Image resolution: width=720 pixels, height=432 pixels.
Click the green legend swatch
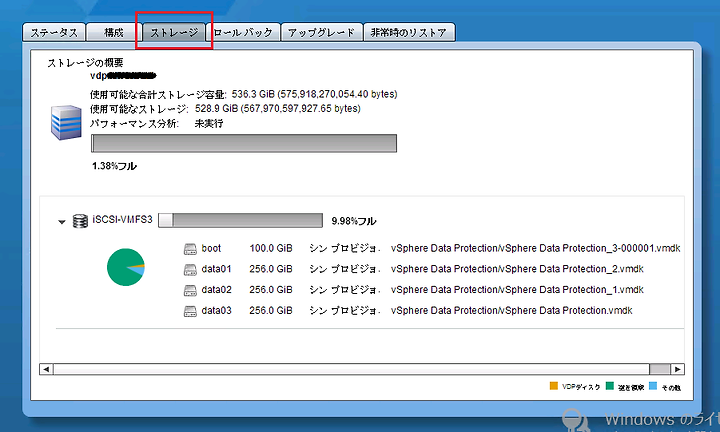pyautogui.click(x=610, y=386)
